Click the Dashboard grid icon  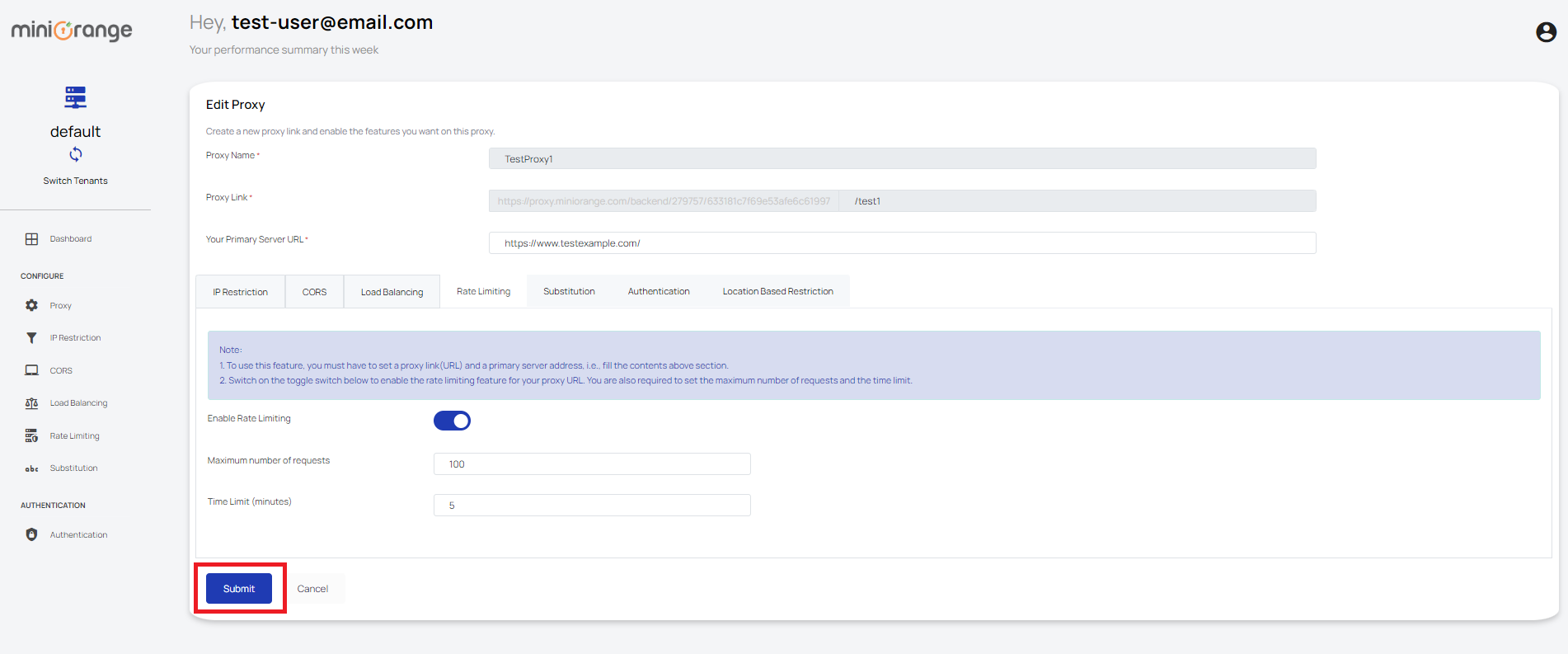(x=31, y=239)
